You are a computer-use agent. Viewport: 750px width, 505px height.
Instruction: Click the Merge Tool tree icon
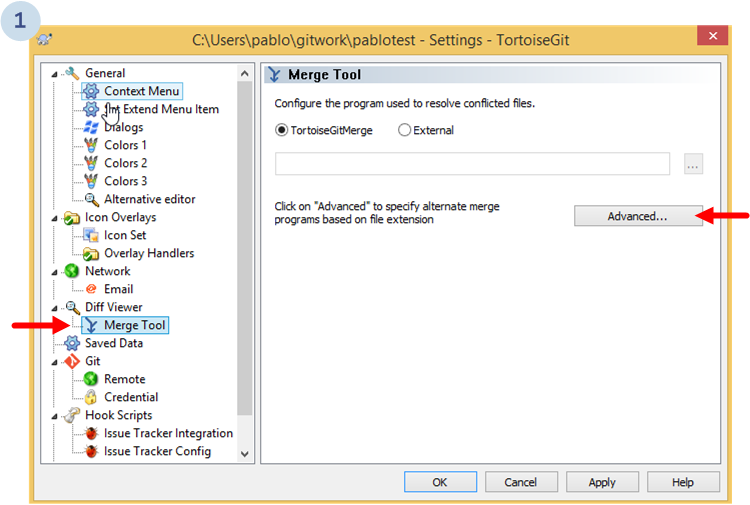click(x=91, y=325)
